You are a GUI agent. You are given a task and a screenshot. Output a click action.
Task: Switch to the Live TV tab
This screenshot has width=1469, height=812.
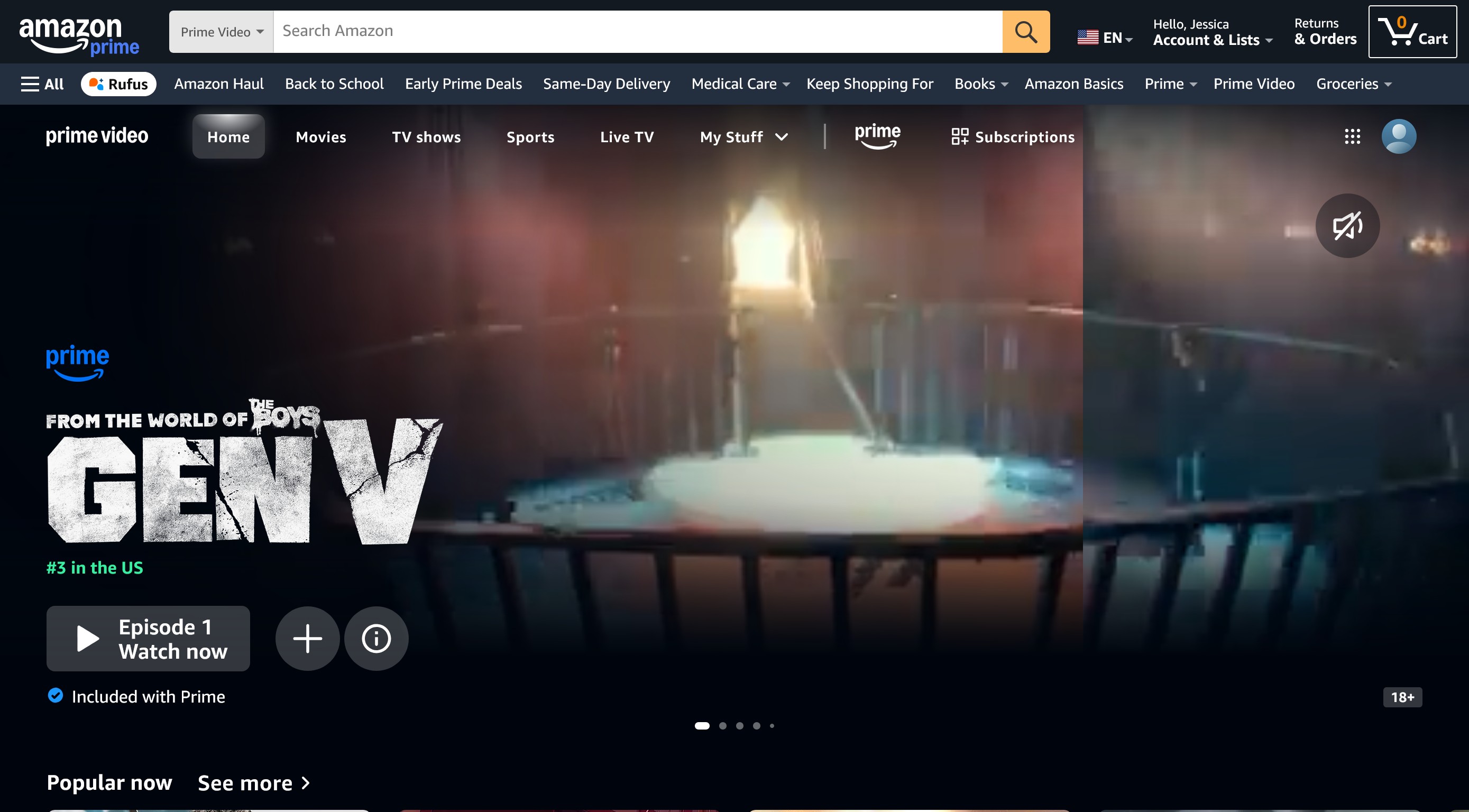point(627,137)
